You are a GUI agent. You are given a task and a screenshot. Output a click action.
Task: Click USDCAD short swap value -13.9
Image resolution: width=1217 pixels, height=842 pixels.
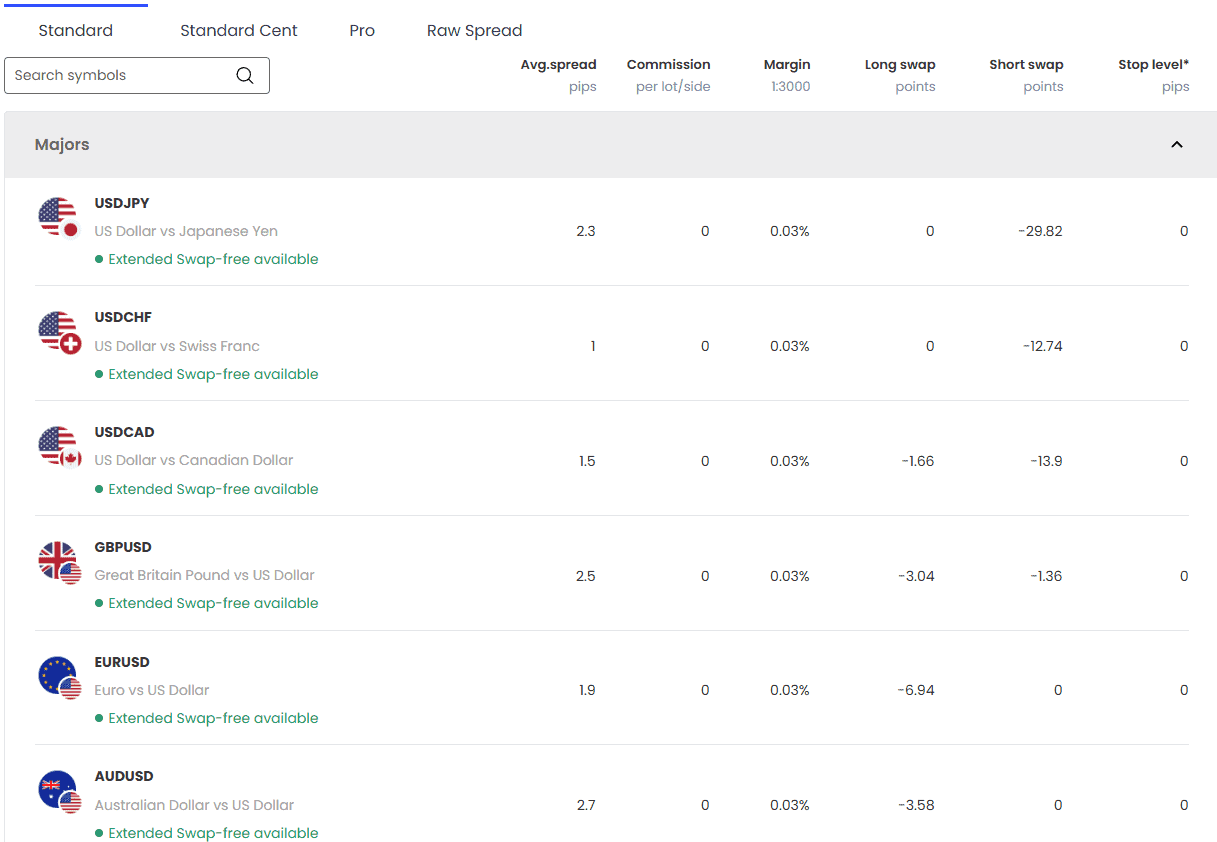click(1046, 461)
